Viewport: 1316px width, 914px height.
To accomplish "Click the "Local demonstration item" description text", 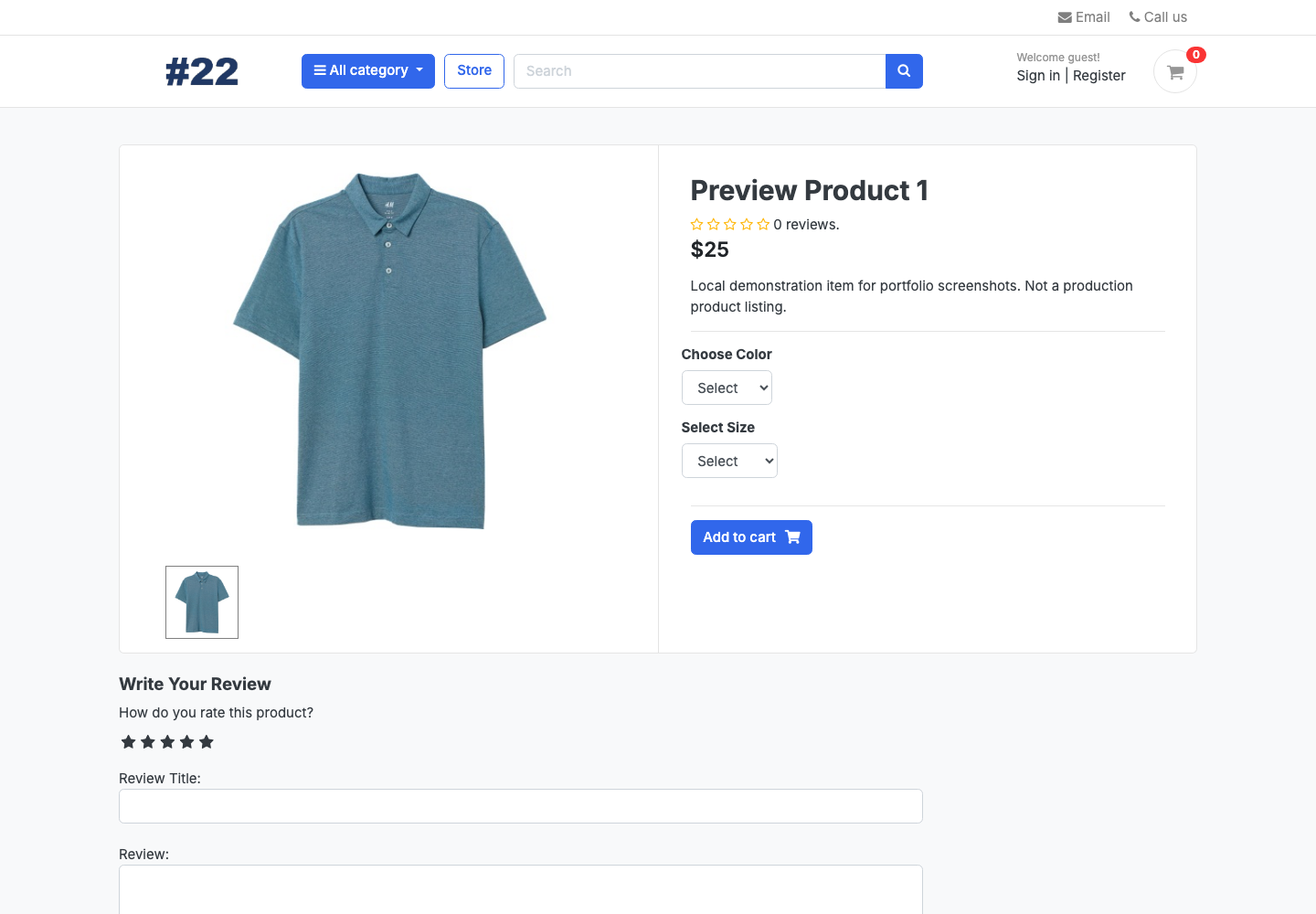I will click(912, 296).
